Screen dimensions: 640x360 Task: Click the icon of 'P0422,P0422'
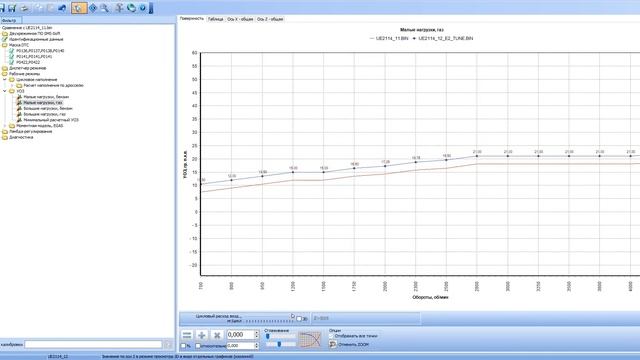click(11, 62)
